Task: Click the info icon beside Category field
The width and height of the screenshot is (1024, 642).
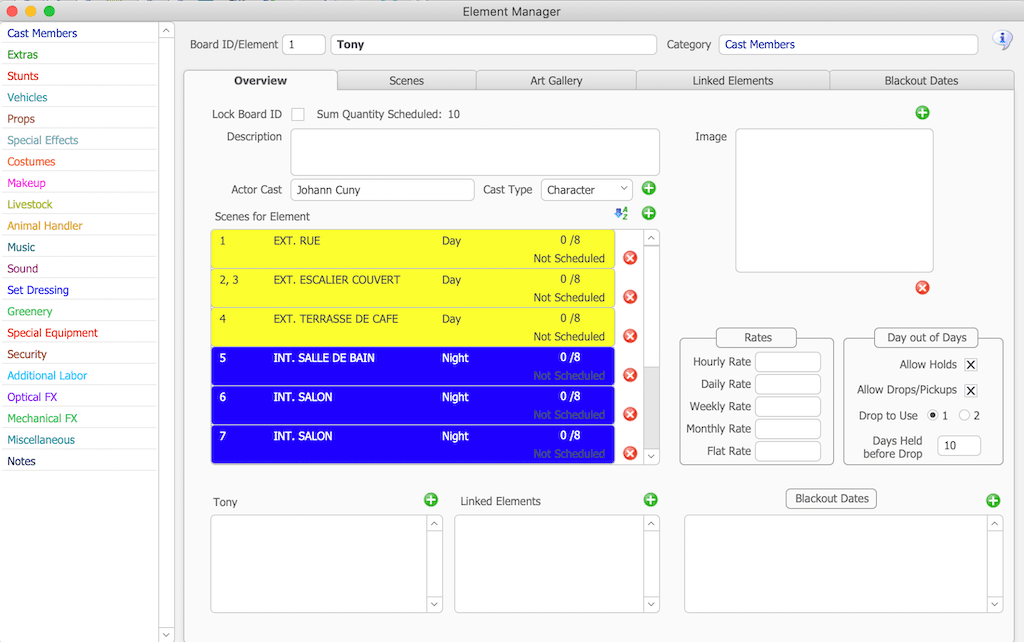Action: click(1001, 40)
